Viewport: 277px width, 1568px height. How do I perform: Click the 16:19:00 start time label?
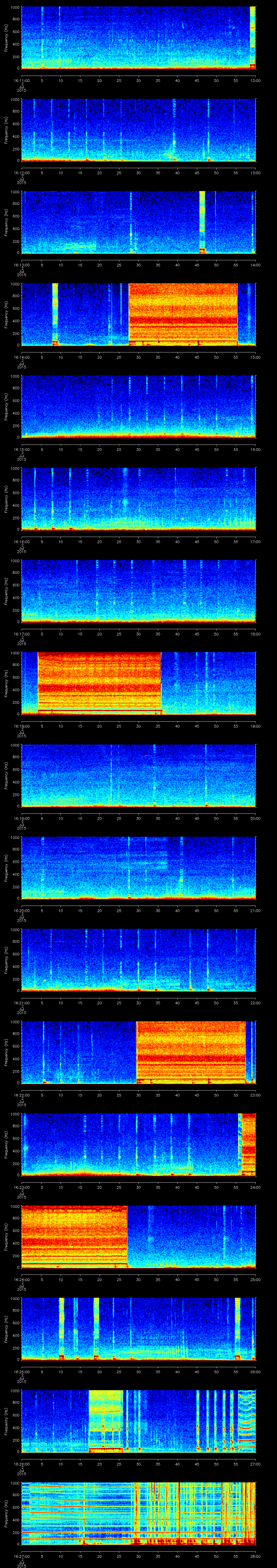[21, 818]
